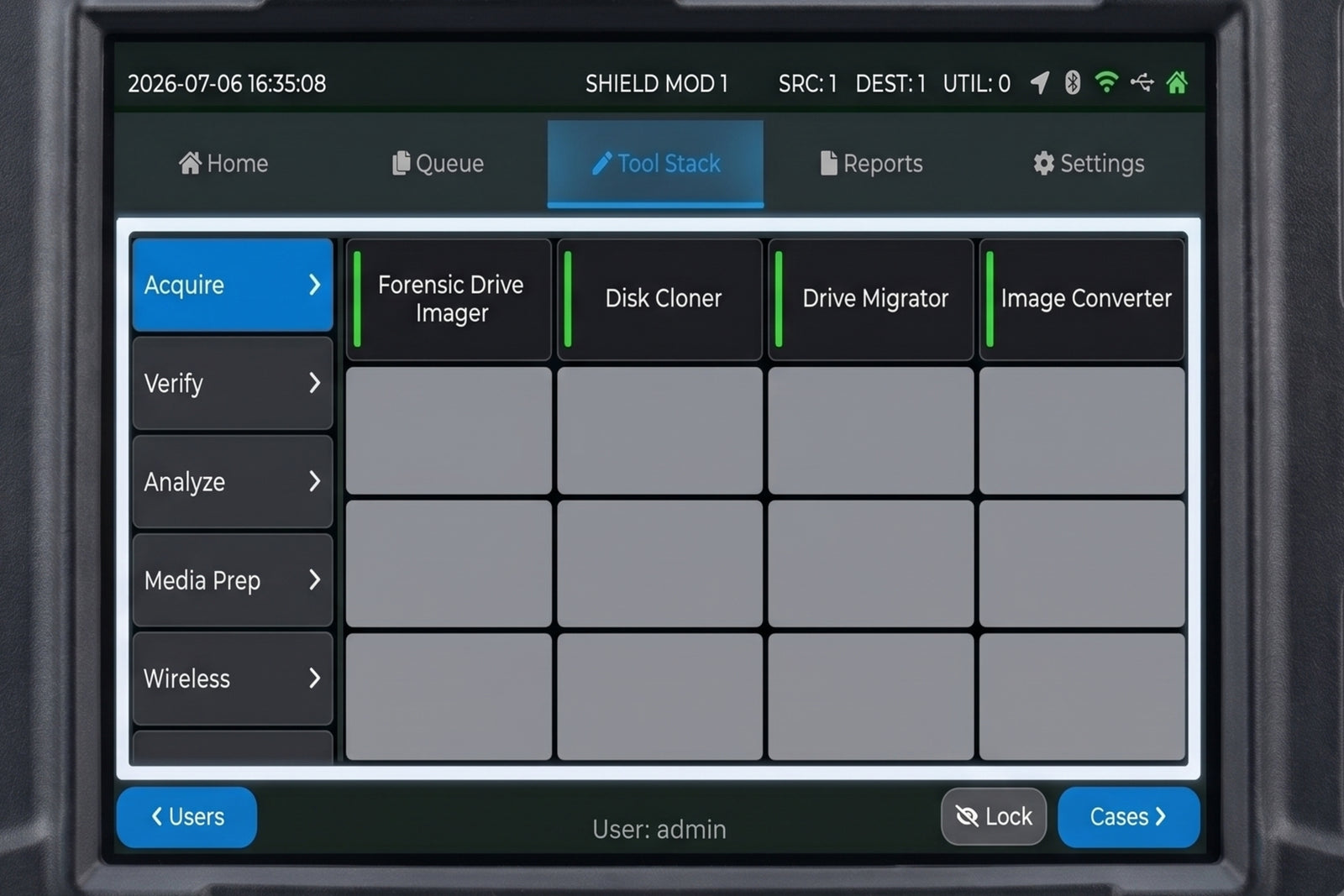Click the date and time display
The height and width of the screenshot is (896, 1344).
tap(227, 83)
